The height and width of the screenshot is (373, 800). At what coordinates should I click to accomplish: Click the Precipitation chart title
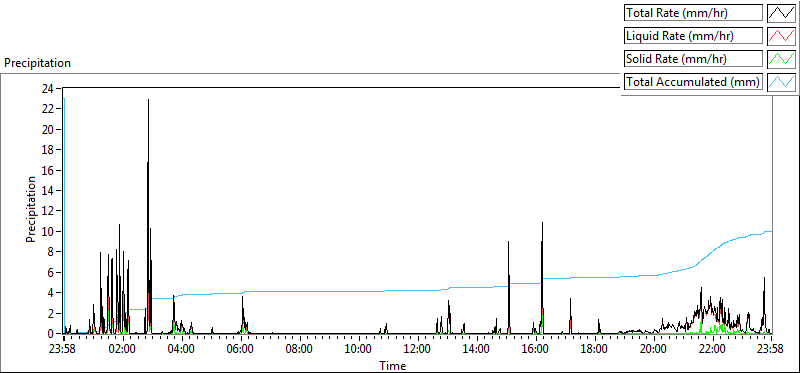(37, 63)
